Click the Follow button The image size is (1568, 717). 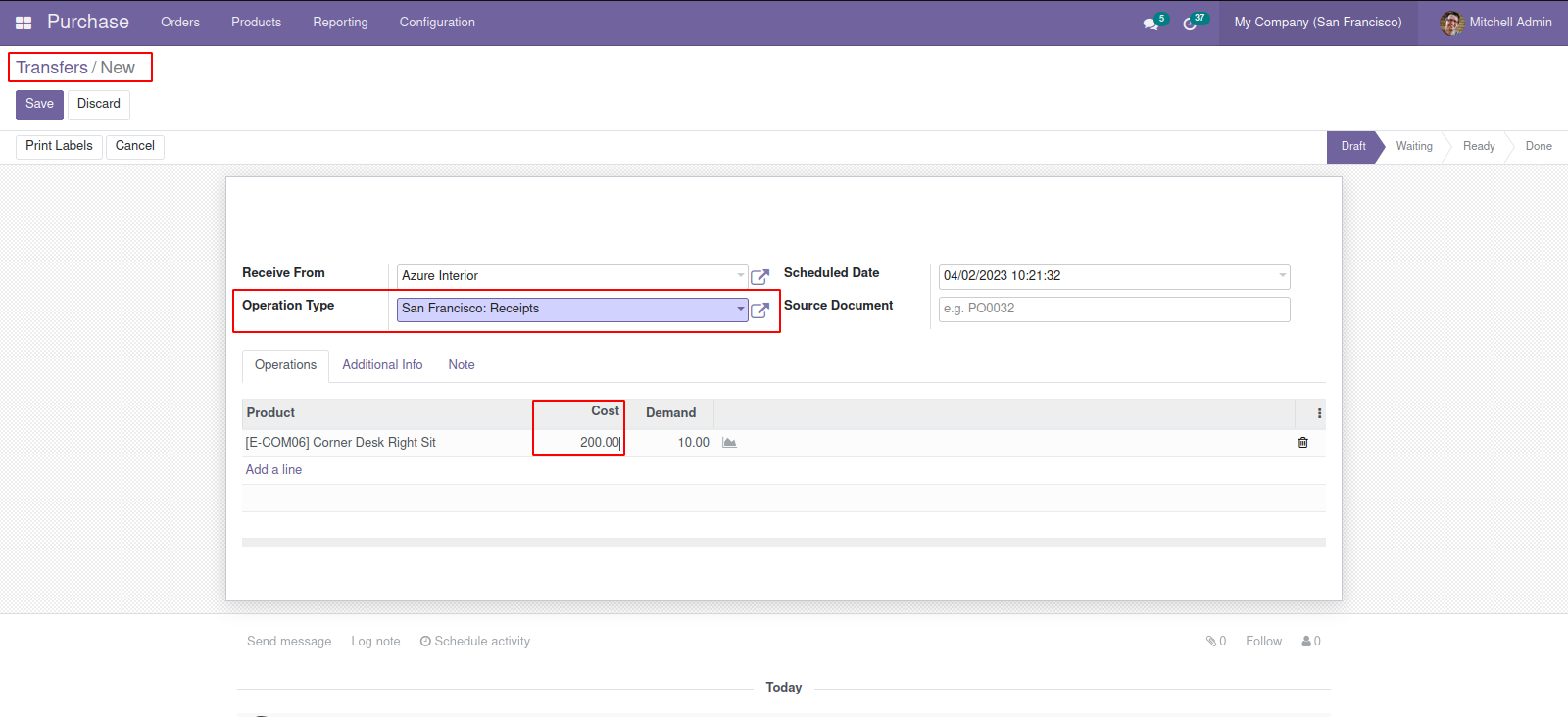pos(1263,642)
